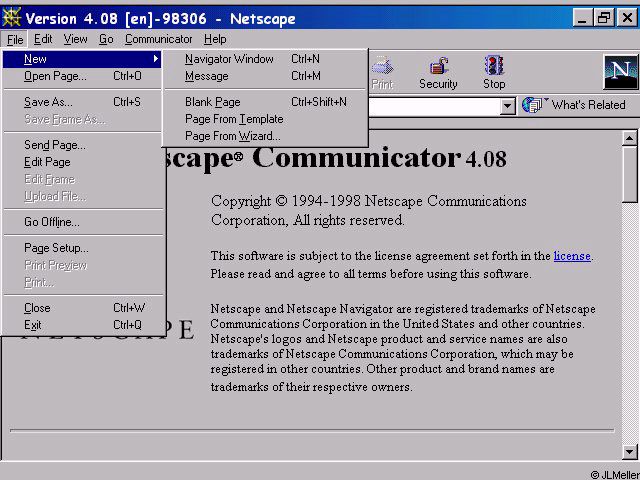The width and height of the screenshot is (640, 480).
Task: Choose Edit Page menu item
Action: [x=83, y=162]
